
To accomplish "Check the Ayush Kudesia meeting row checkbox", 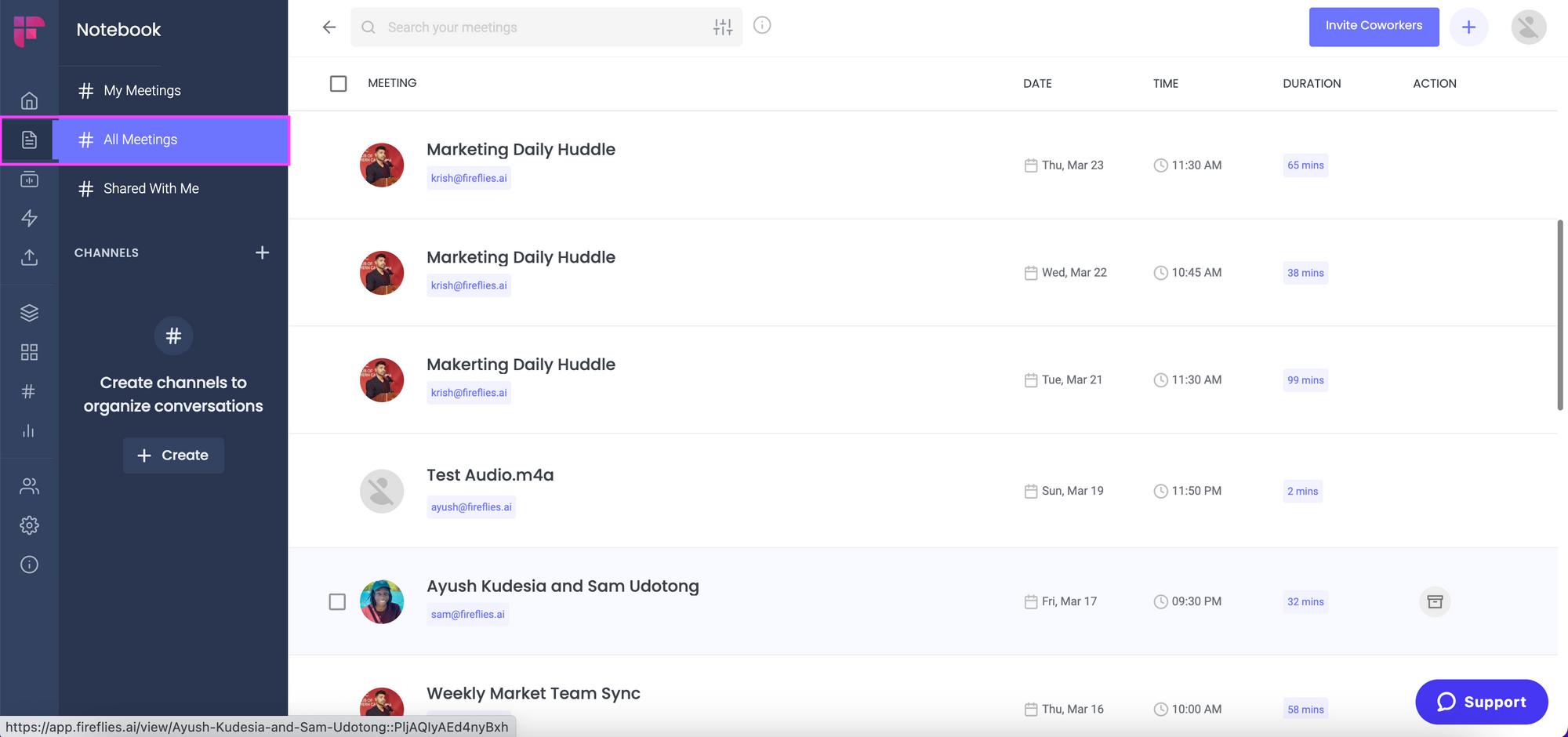I will coord(338,601).
